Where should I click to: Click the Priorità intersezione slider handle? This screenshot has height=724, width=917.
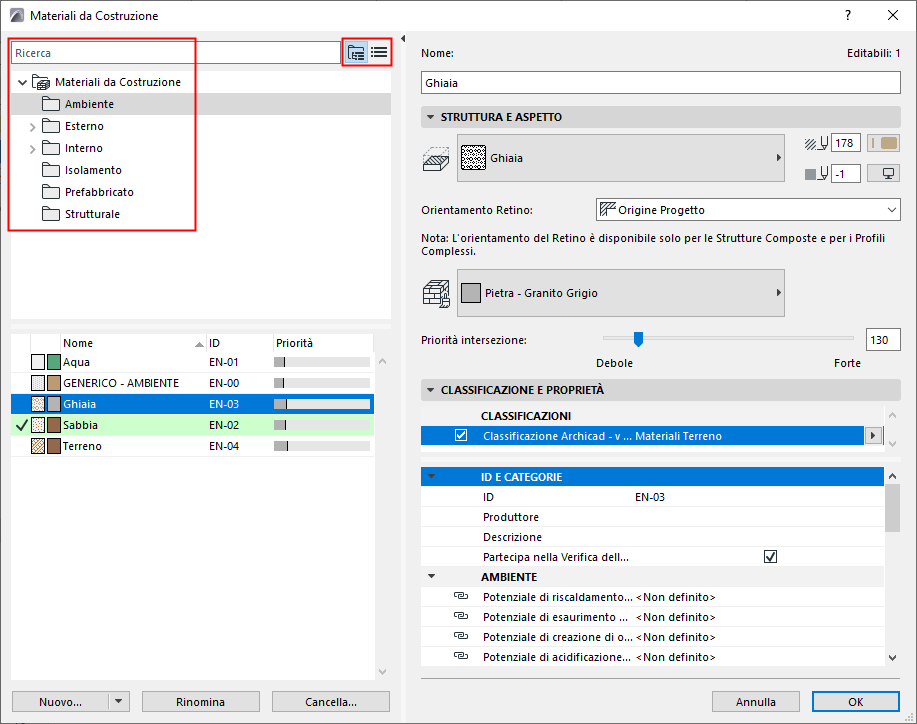coord(639,339)
